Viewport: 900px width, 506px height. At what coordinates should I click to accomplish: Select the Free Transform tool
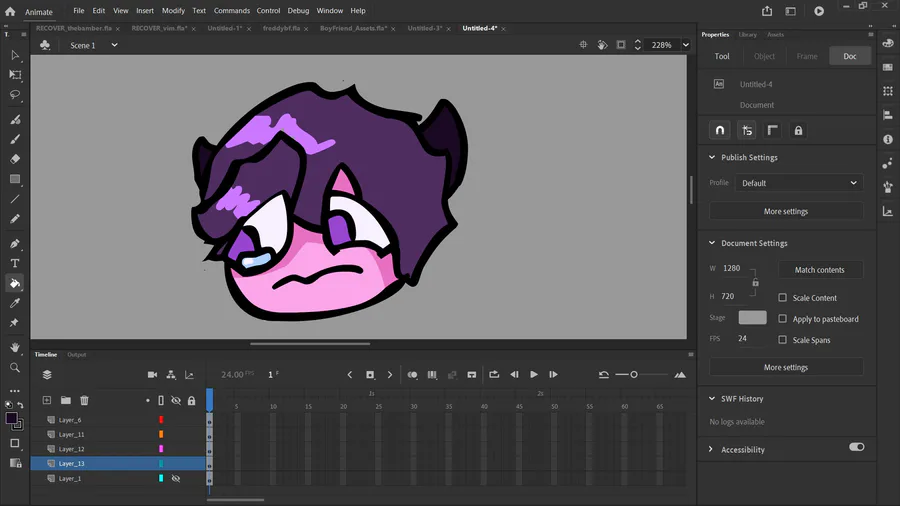click(x=15, y=75)
